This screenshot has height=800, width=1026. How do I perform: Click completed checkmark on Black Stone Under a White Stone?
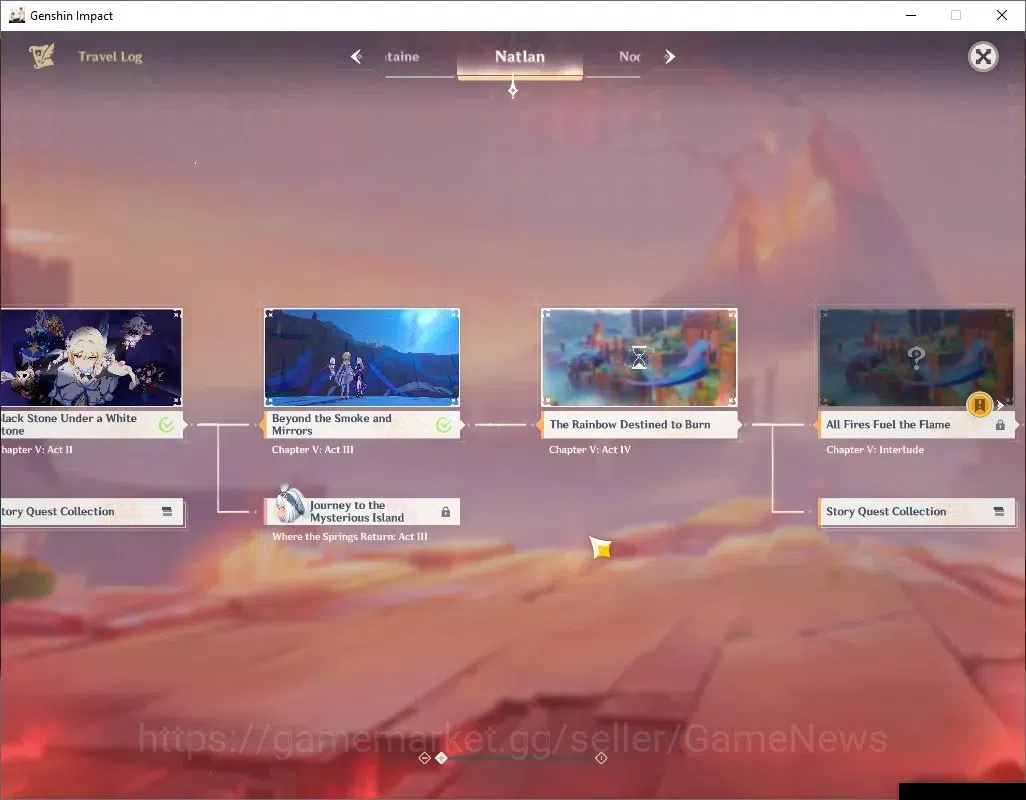(x=167, y=425)
